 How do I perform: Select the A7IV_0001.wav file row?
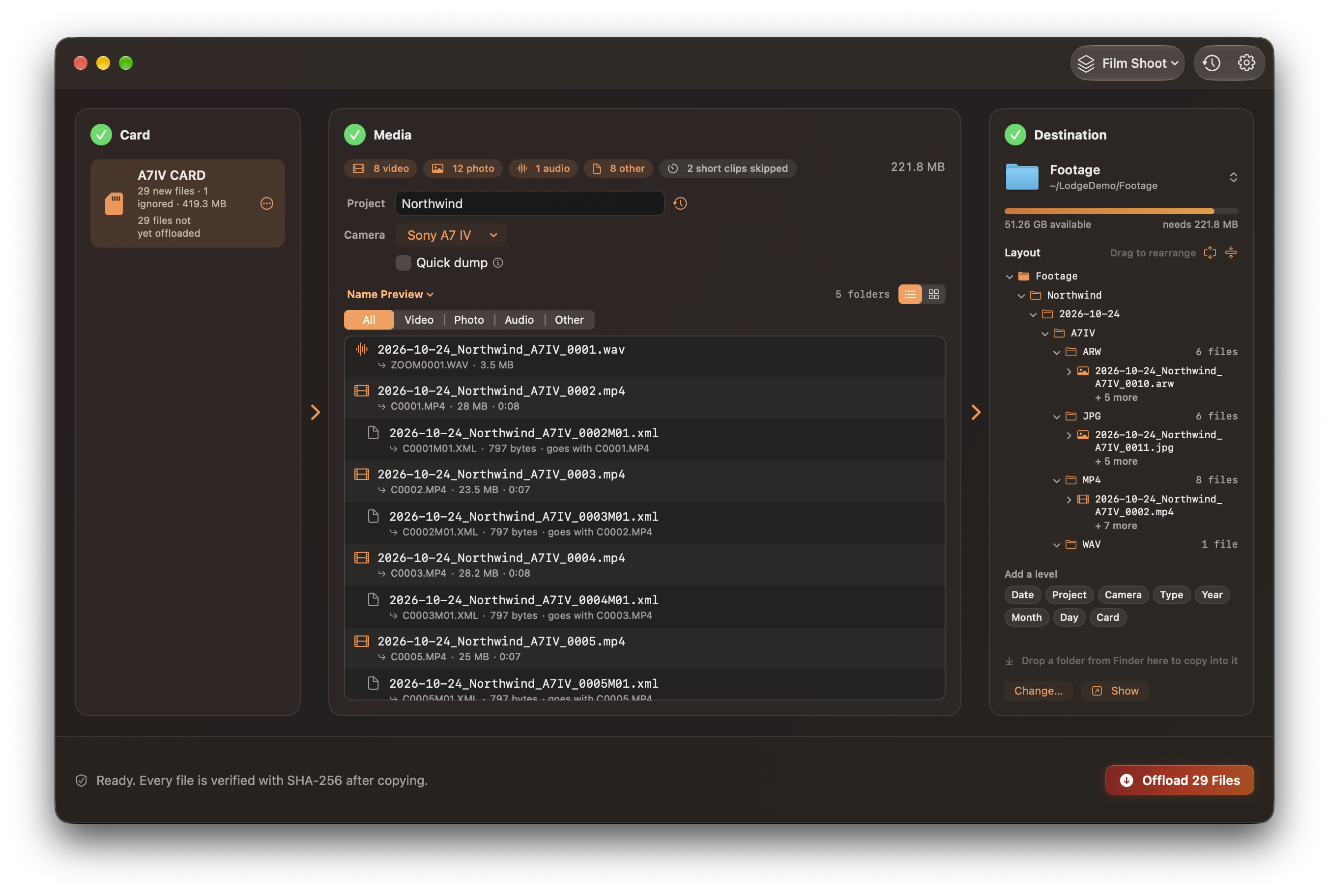tap(644, 357)
